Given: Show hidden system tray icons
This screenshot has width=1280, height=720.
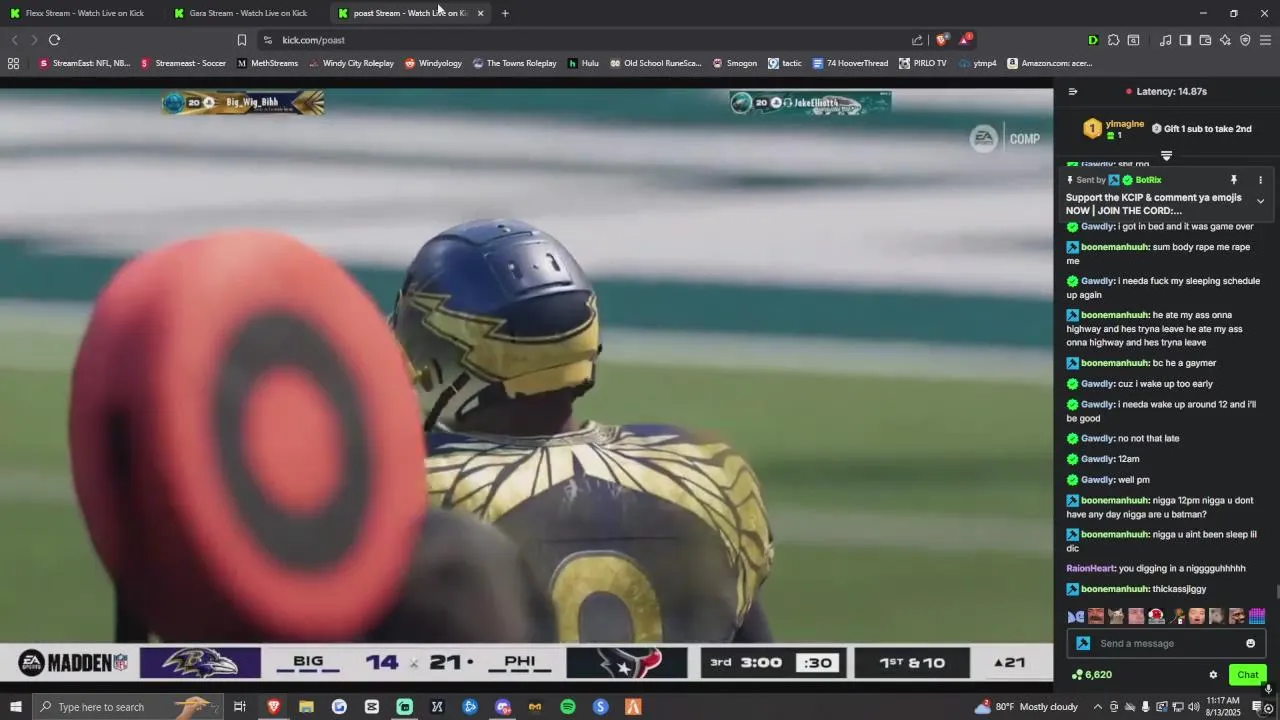Looking at the screenshot, I should [x=1097, y=707].
